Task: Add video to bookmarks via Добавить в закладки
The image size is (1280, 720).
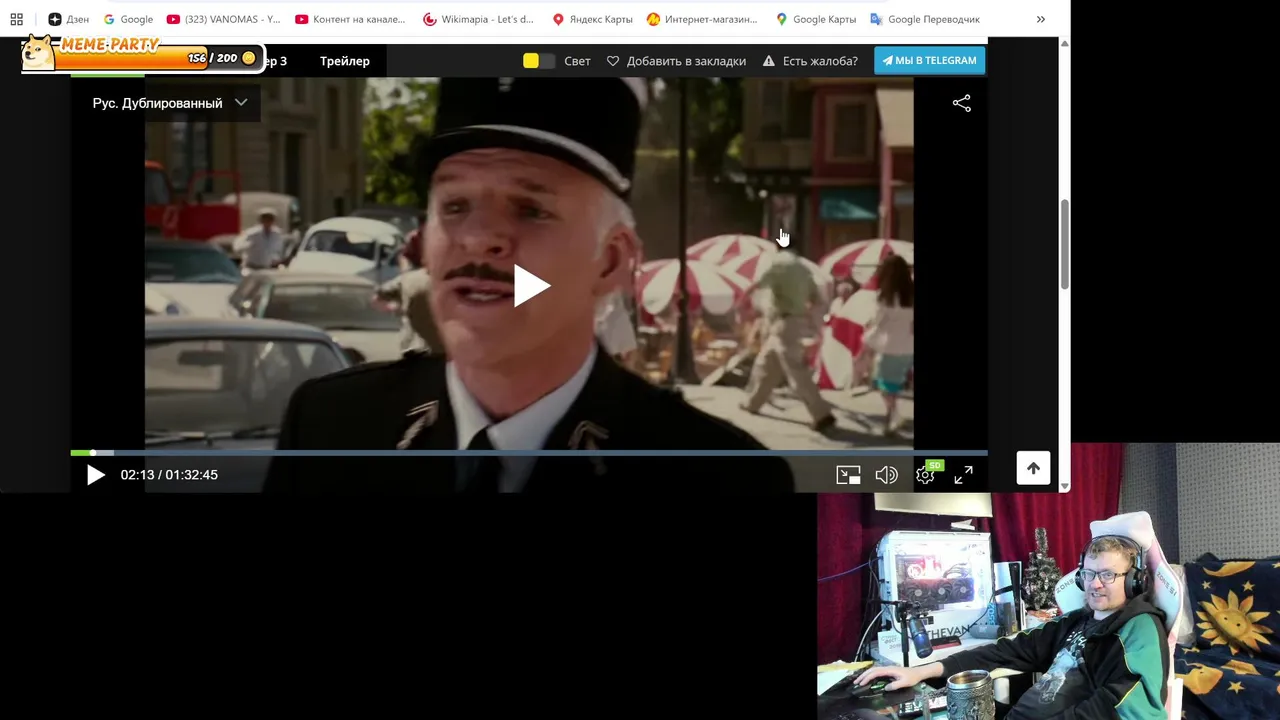Action: 686,61
